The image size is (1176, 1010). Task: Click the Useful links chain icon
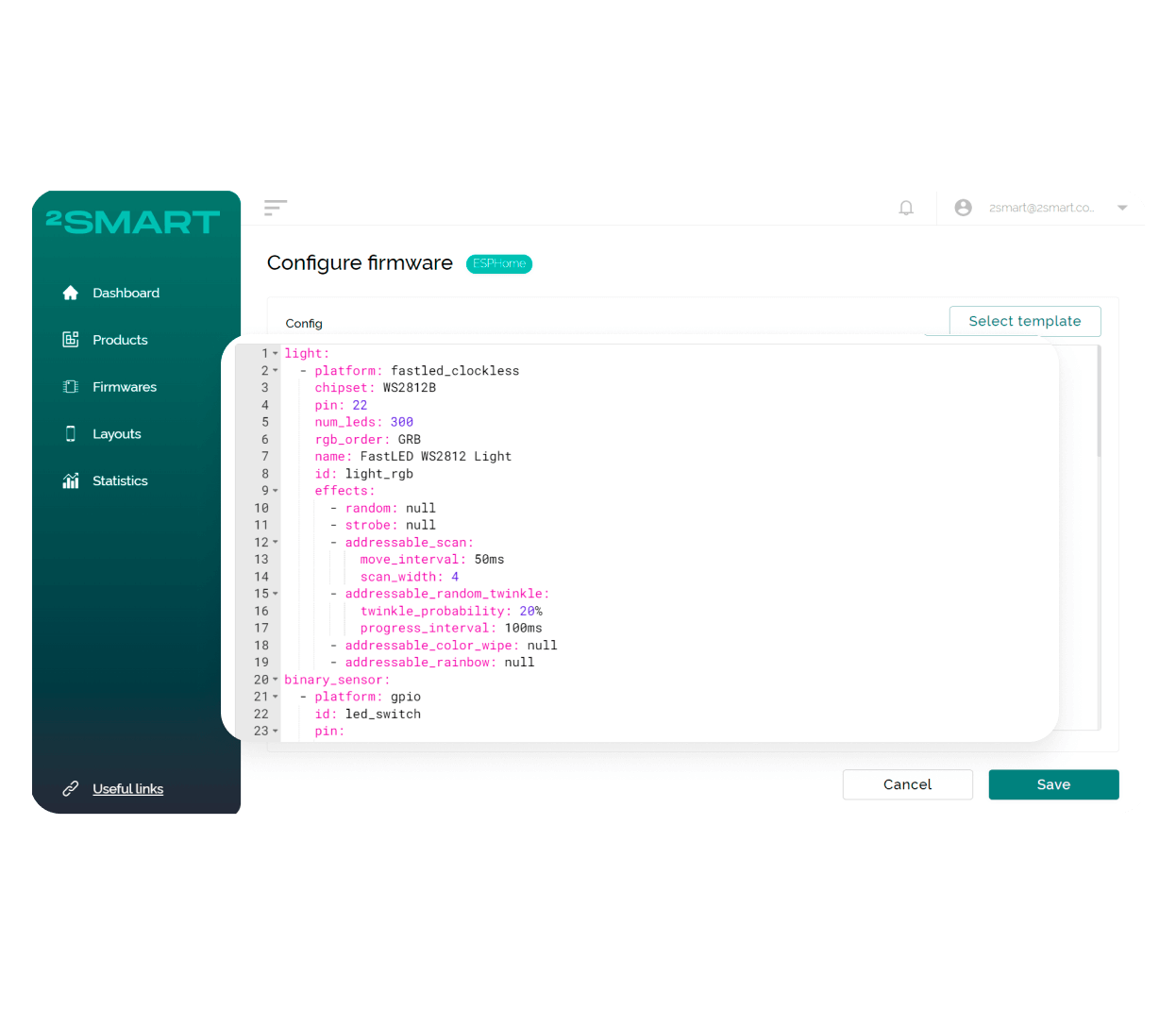coord(71,788)
